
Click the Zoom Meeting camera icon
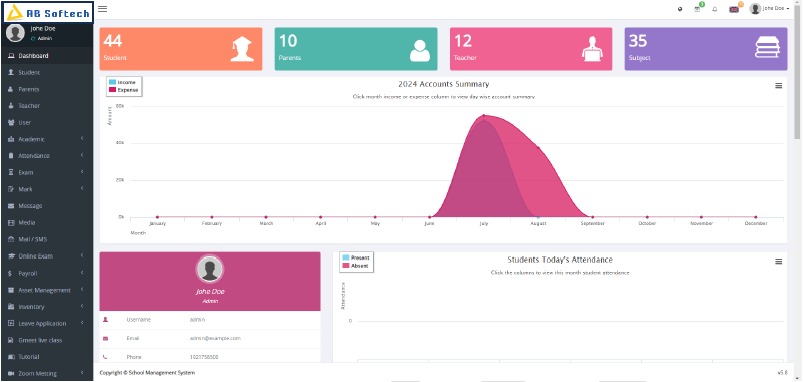click(11, 373)
